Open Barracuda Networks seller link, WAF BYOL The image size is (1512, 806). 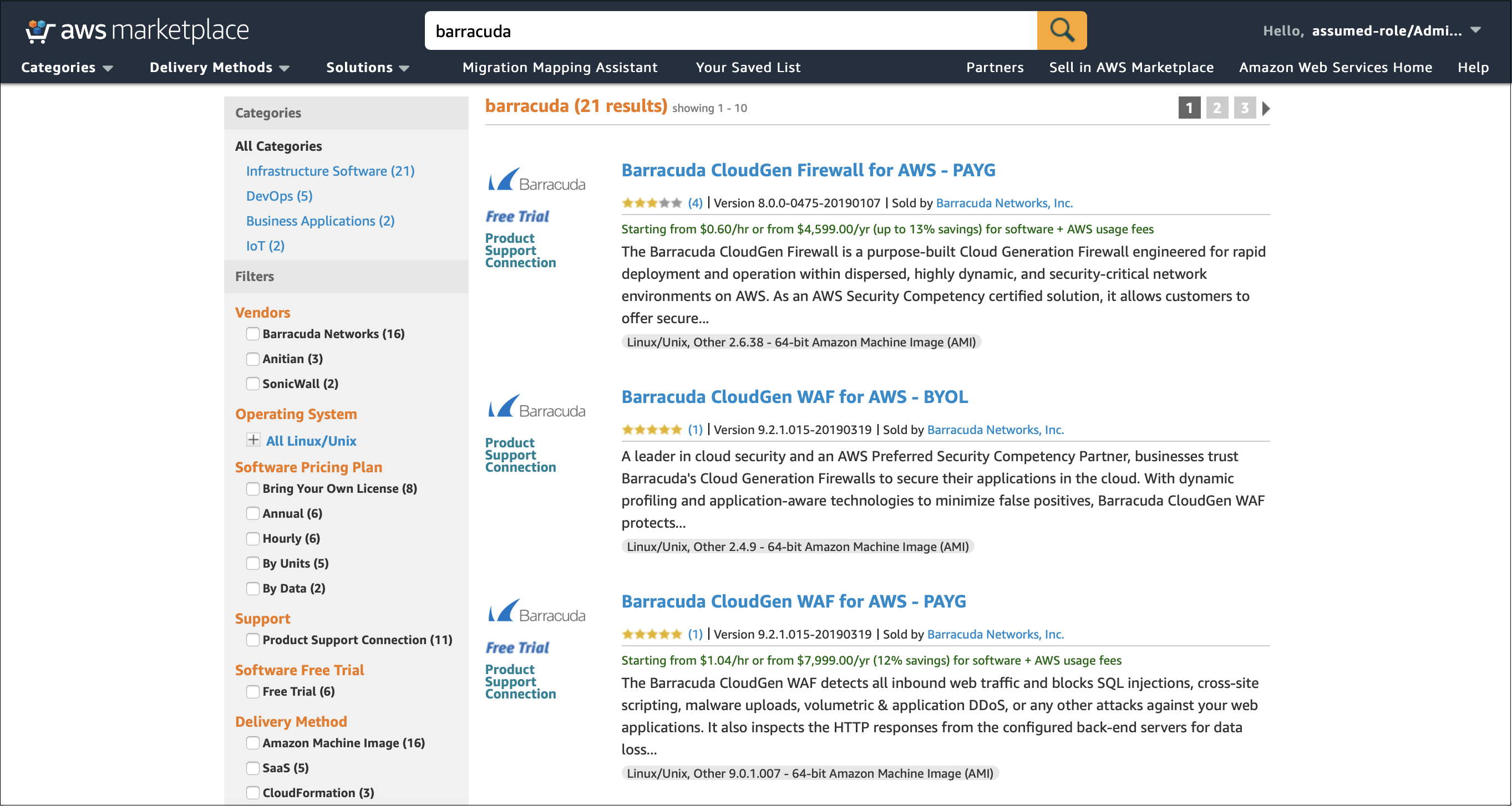(x=996, y=430)
